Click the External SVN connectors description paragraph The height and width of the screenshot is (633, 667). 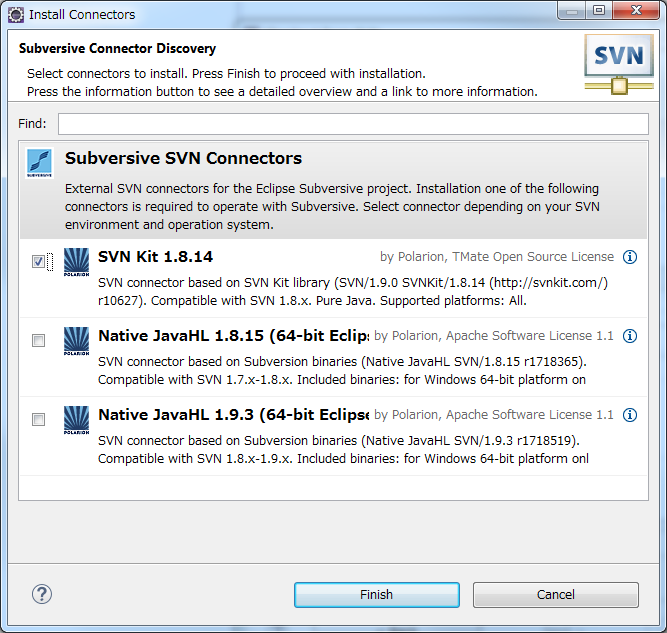[332, 207]
